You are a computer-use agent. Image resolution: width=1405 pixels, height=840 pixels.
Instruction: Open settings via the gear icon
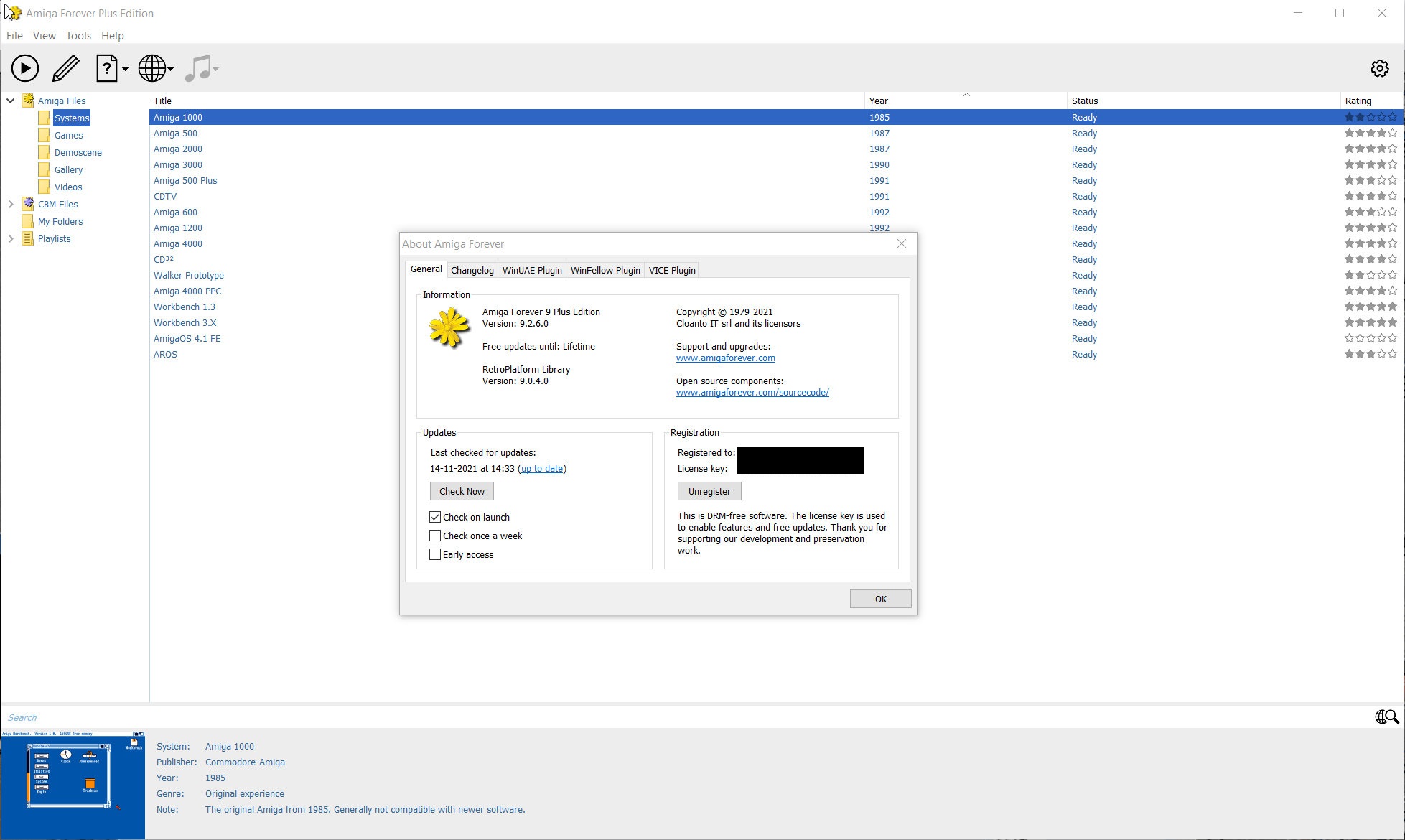tap(1380, 68)
